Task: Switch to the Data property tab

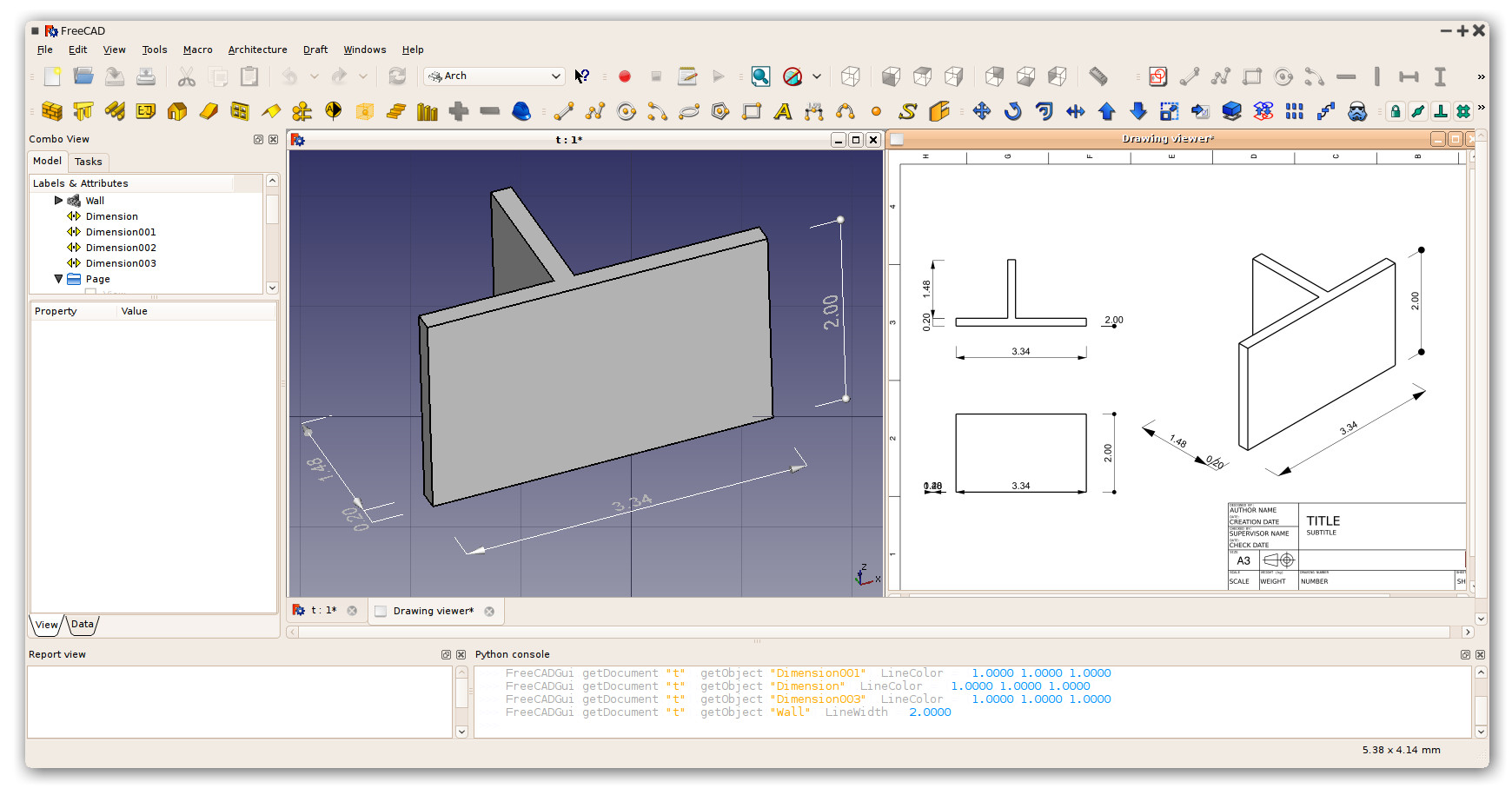Action: 83,624
